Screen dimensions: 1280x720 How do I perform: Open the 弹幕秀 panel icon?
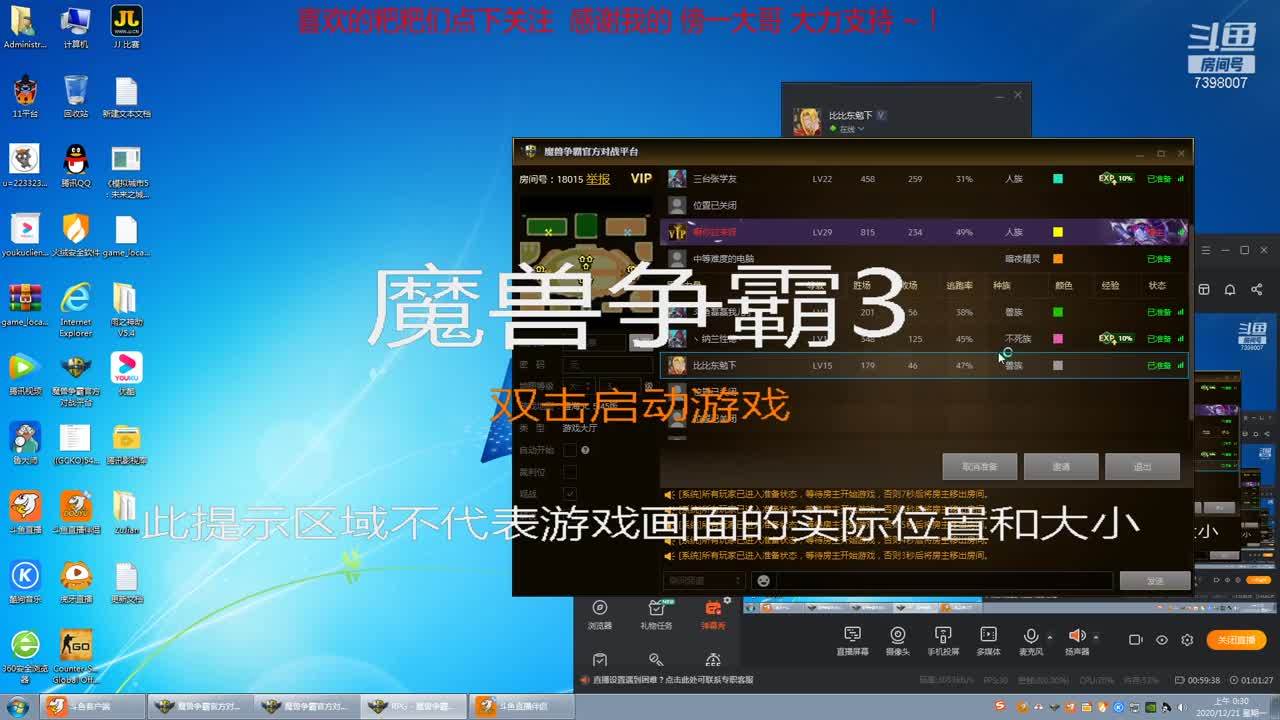pyautogui.click(x=713, y=614)
